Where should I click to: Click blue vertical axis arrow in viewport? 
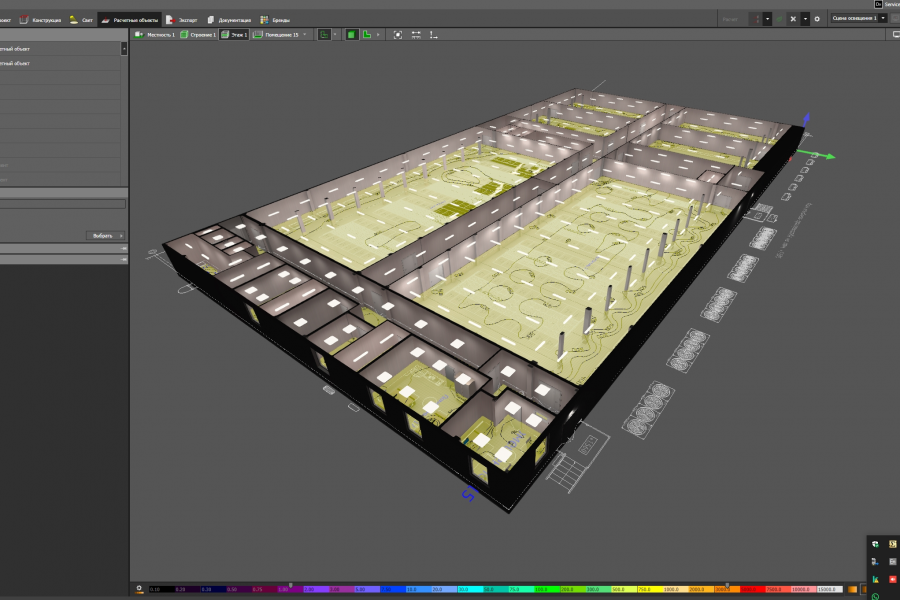point(806,118)
